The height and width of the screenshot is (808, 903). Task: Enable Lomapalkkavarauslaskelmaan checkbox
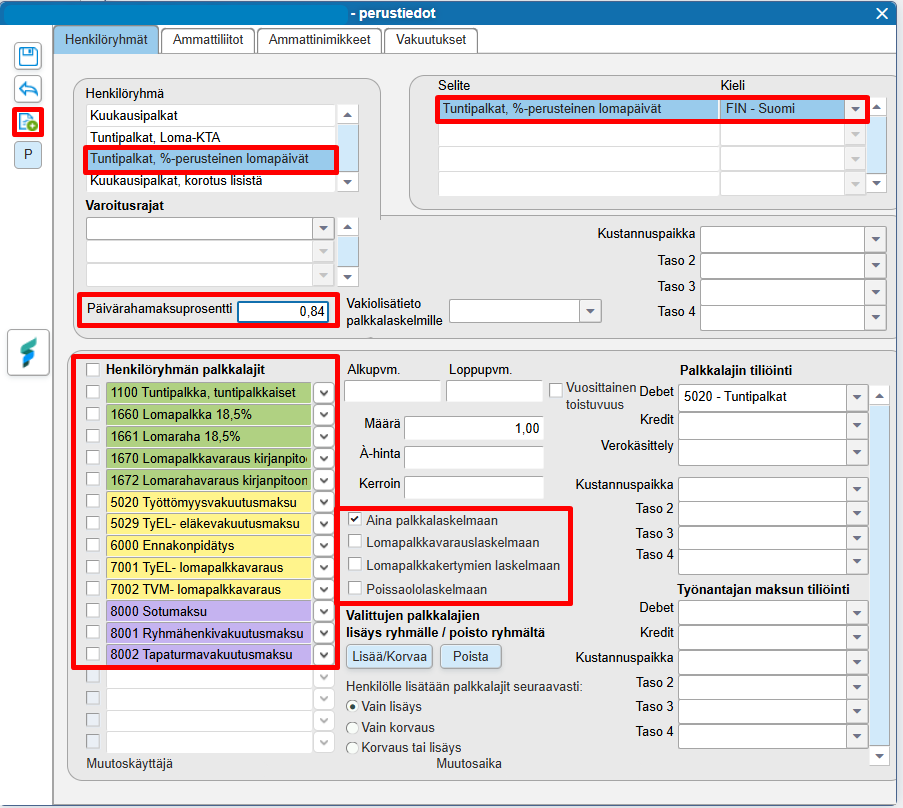(x=355, y=541)
